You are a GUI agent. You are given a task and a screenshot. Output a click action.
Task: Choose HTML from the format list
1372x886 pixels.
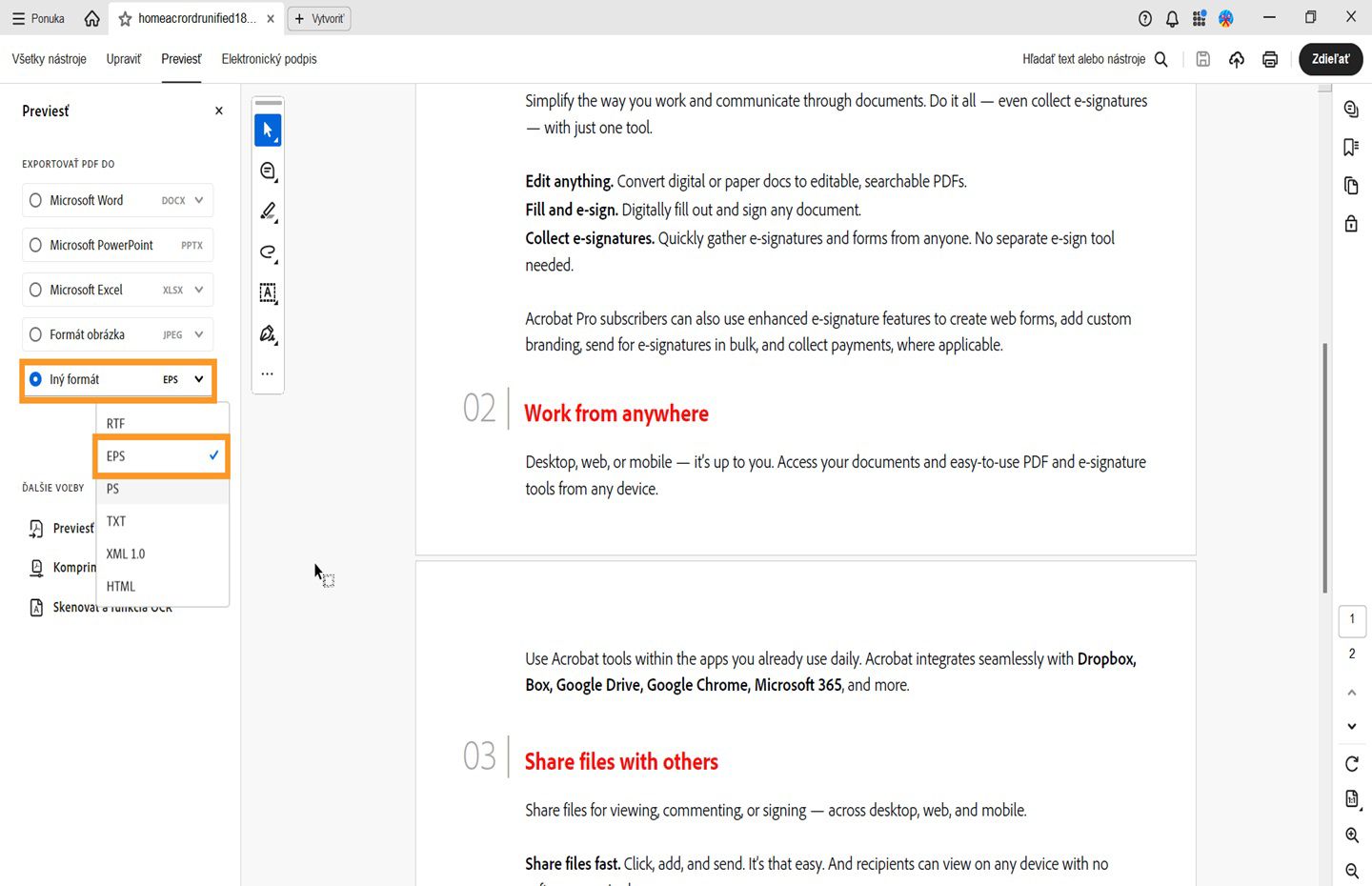121,586
